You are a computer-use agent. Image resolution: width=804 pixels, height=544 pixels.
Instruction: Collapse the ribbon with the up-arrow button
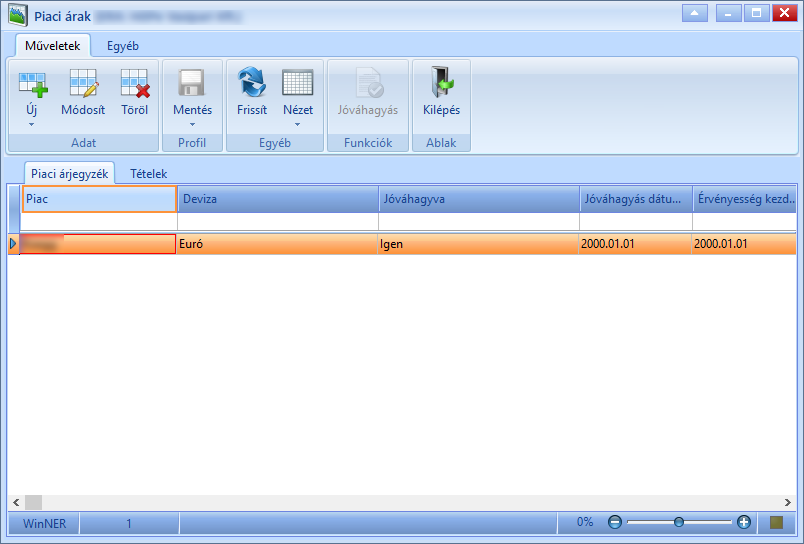pos(695,13)
